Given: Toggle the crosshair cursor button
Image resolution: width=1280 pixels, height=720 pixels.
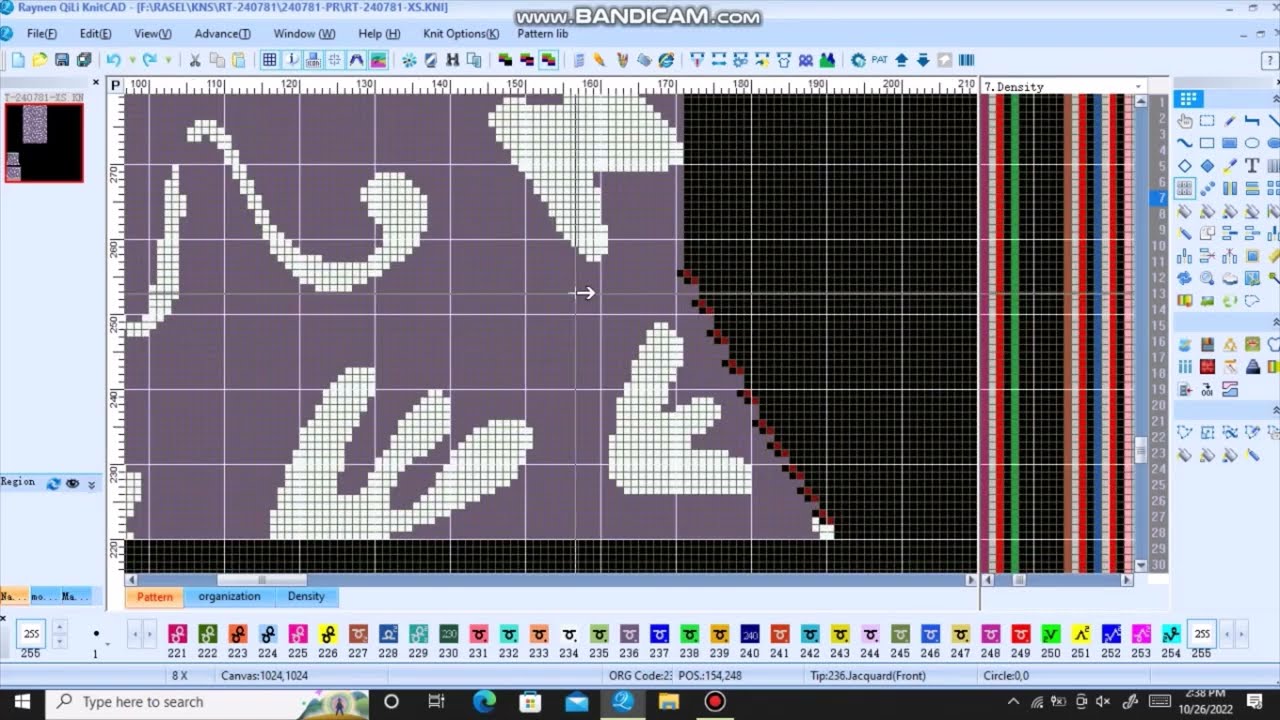Looking at the screenshot, I should [335, 60].
